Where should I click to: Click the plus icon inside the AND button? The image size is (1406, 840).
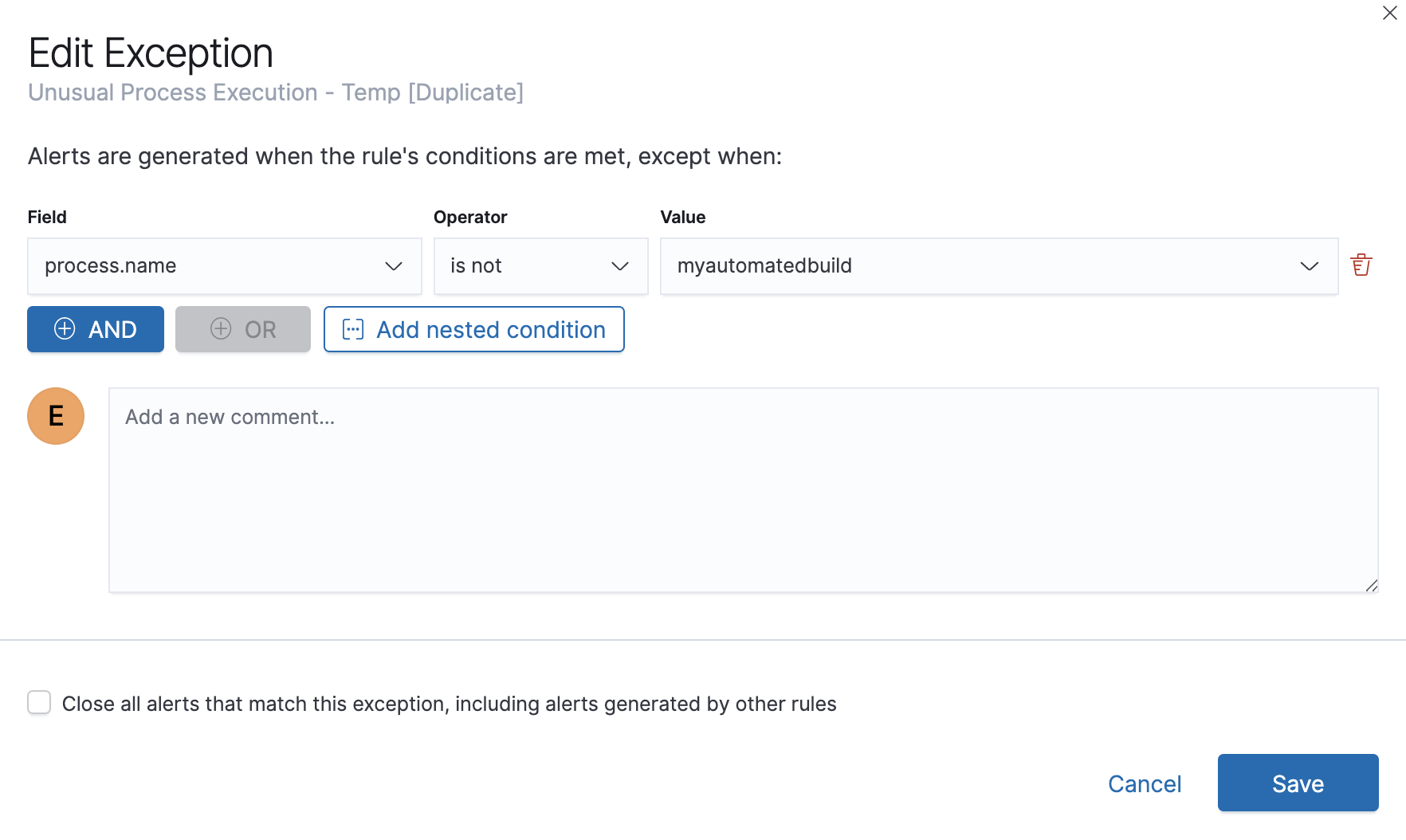click(x=64, y=329)
